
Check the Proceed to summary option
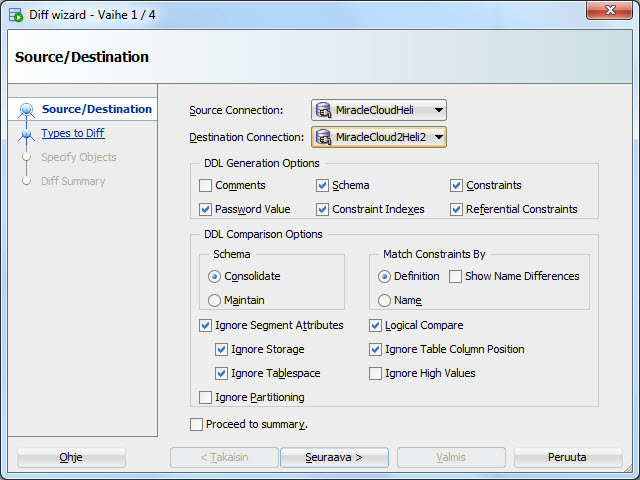pos(196,424)
